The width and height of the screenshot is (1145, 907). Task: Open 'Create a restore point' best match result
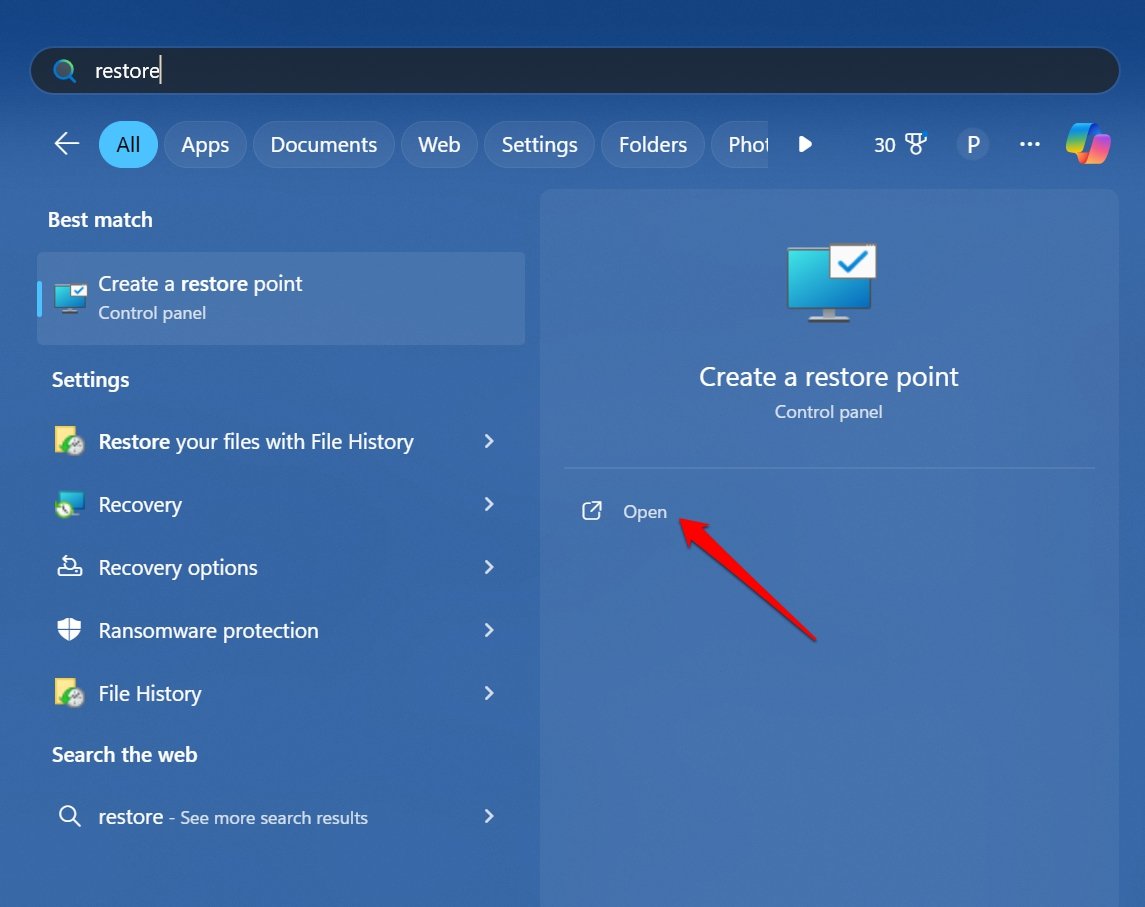(x=281, y=298)
